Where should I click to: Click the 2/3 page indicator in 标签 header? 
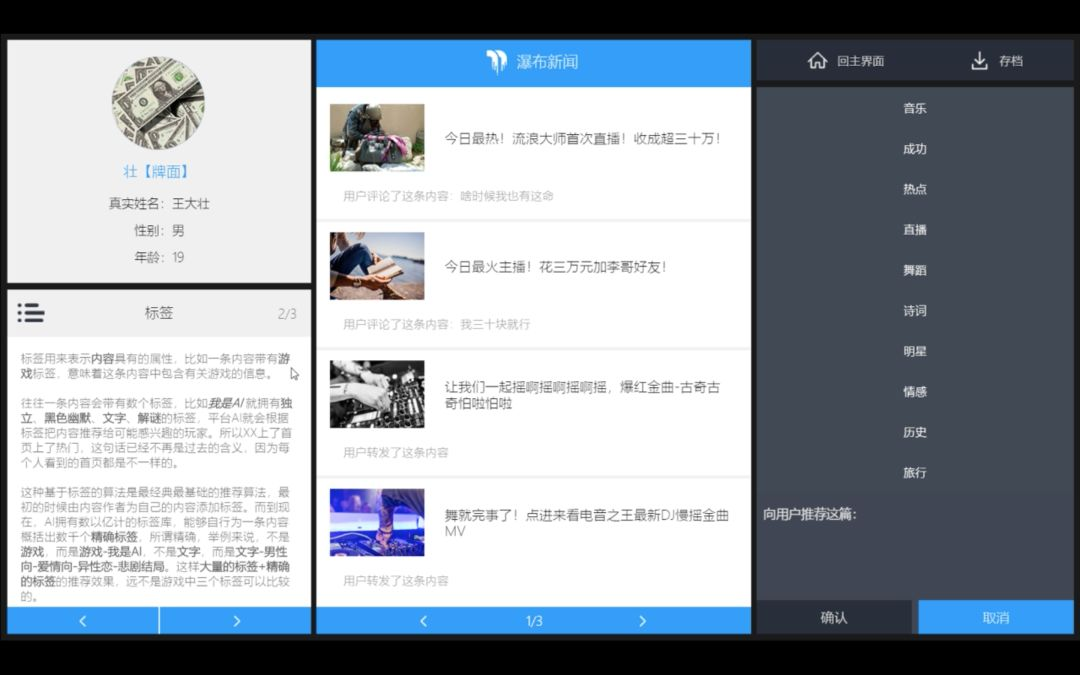click(x=287, y=314)
